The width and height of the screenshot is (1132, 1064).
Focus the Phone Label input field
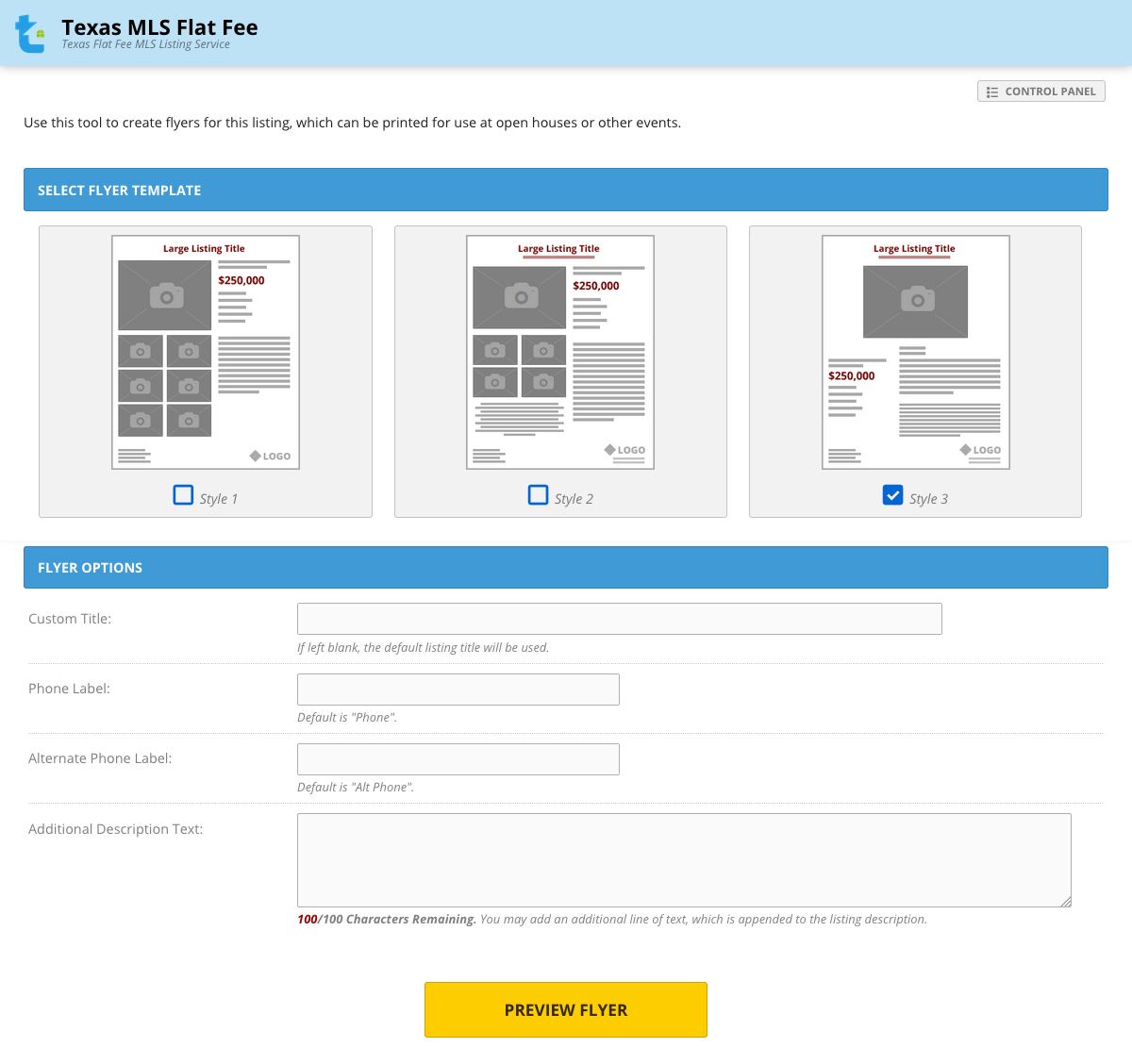[458, 690]
